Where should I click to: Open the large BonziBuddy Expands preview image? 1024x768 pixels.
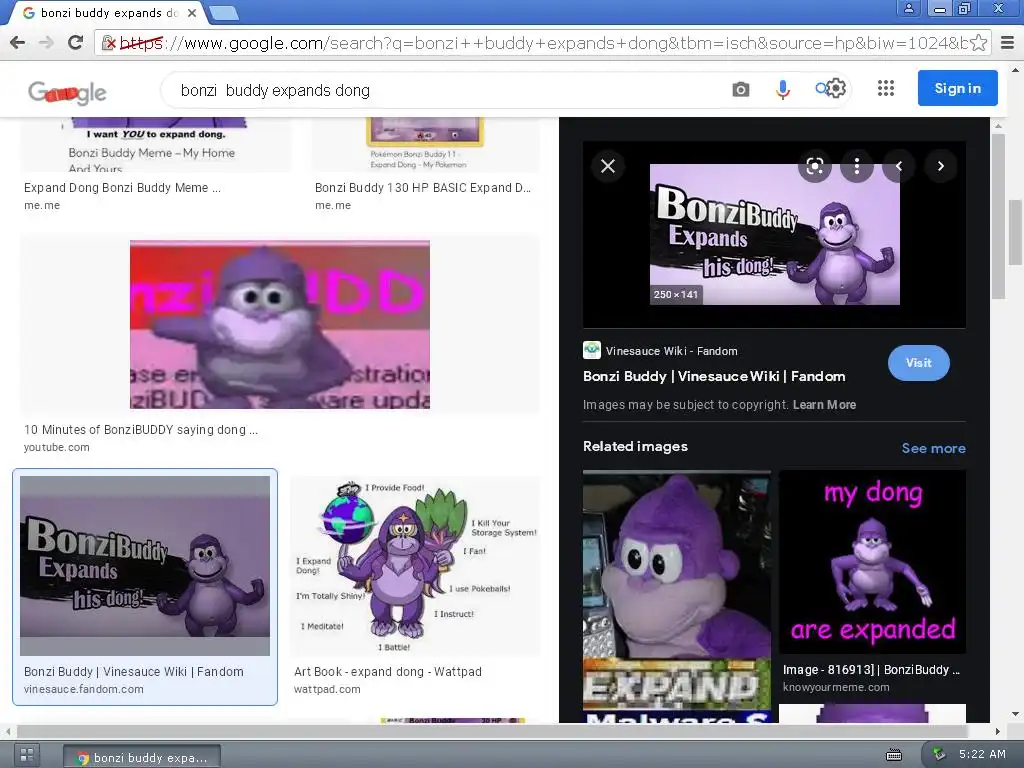[x=775, y=234]
